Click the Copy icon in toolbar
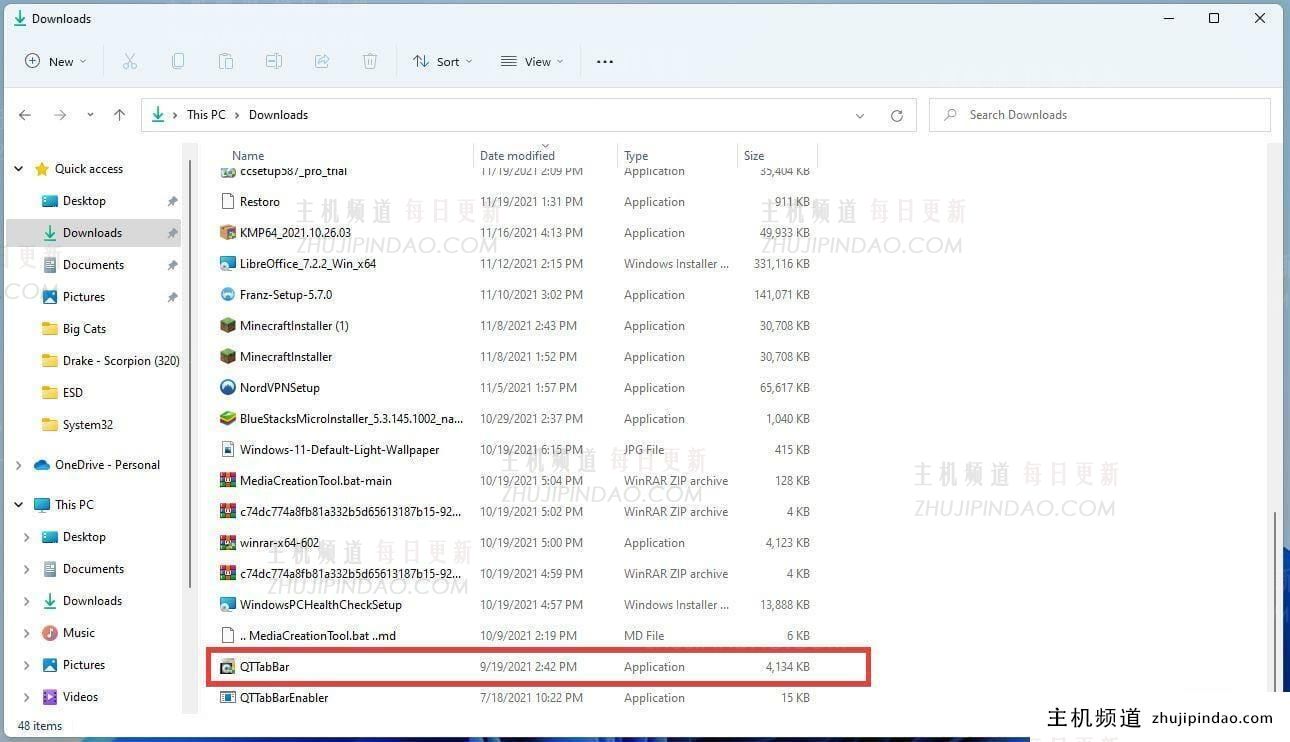The height and width of the screenshot is (742, 1290). point(178,61)
